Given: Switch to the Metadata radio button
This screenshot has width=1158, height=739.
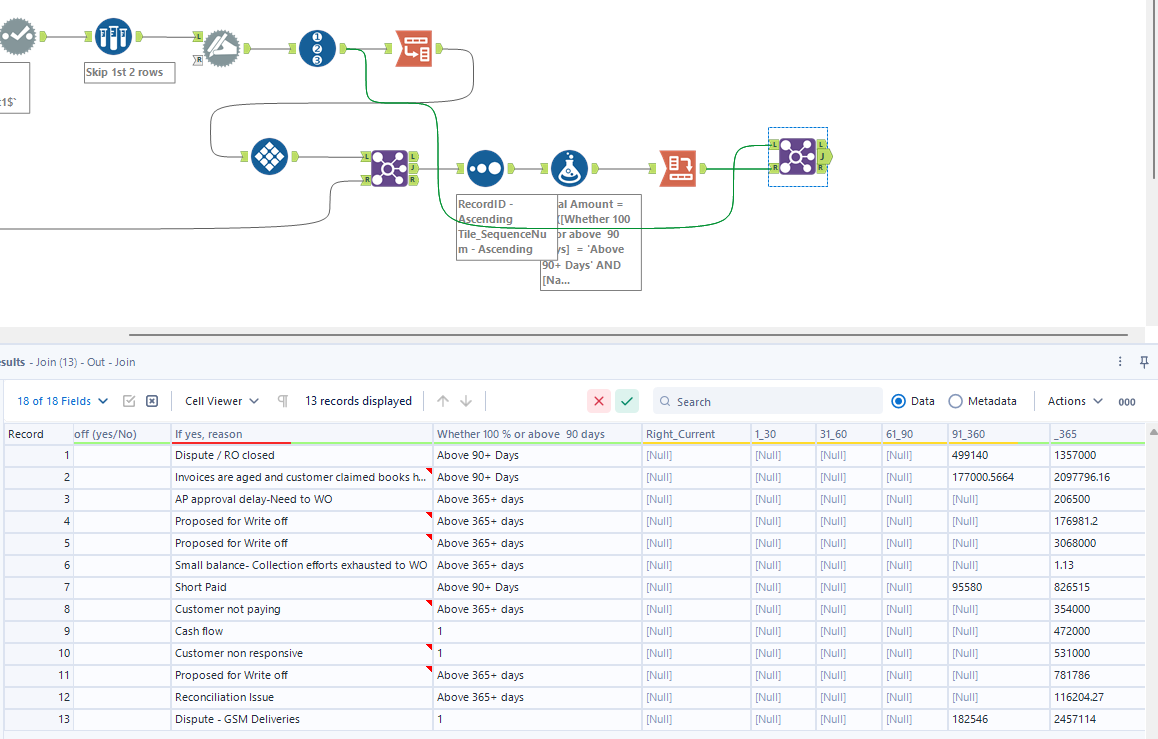Looking at the screenshot, I should pos(957,400).
